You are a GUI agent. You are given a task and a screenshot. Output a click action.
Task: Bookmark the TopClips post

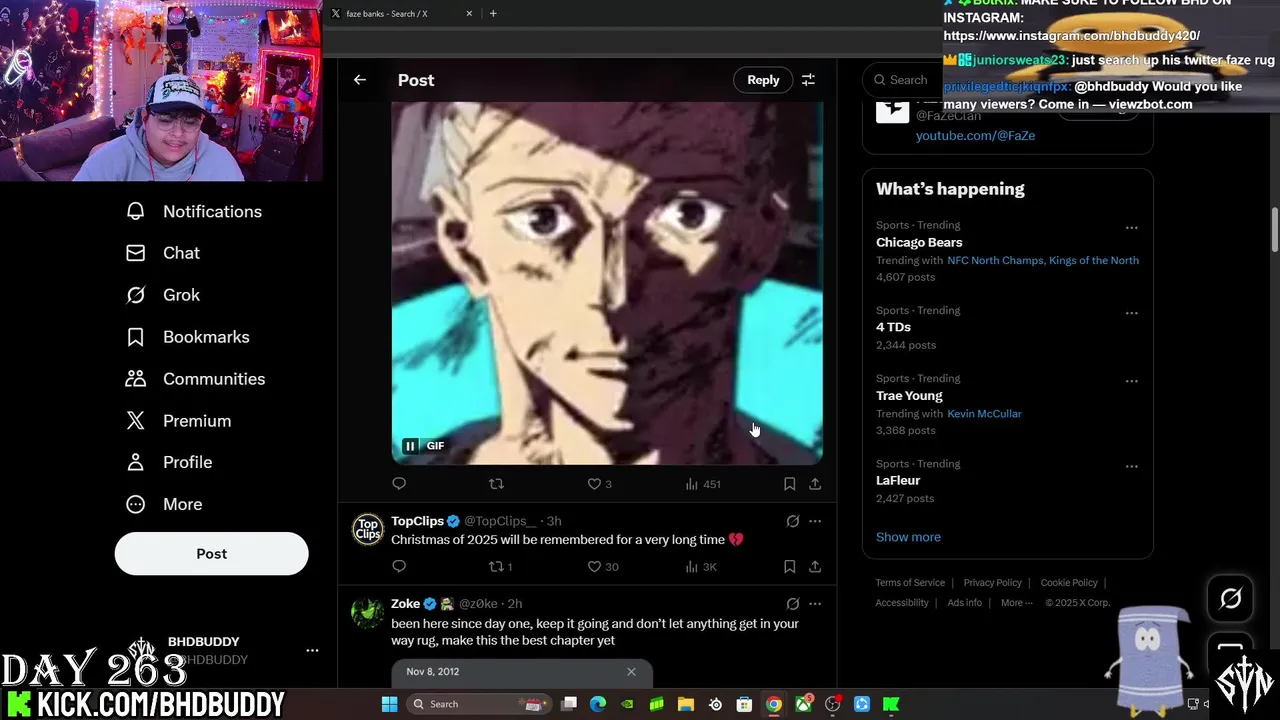789,567
